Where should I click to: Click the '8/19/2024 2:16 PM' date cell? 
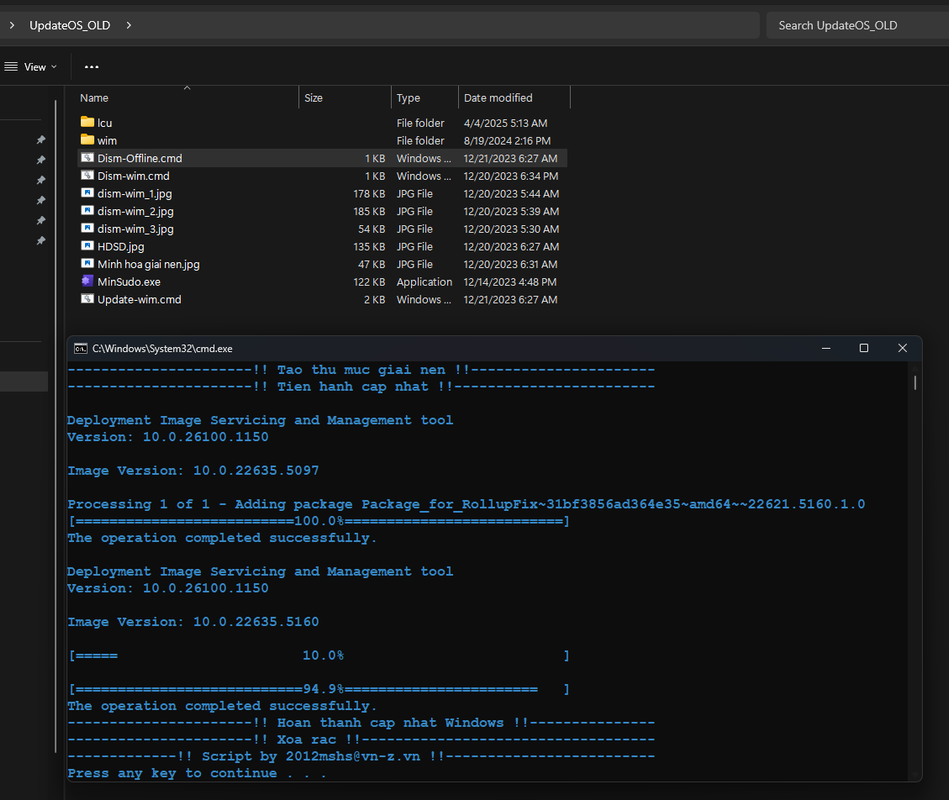(507, 140)
